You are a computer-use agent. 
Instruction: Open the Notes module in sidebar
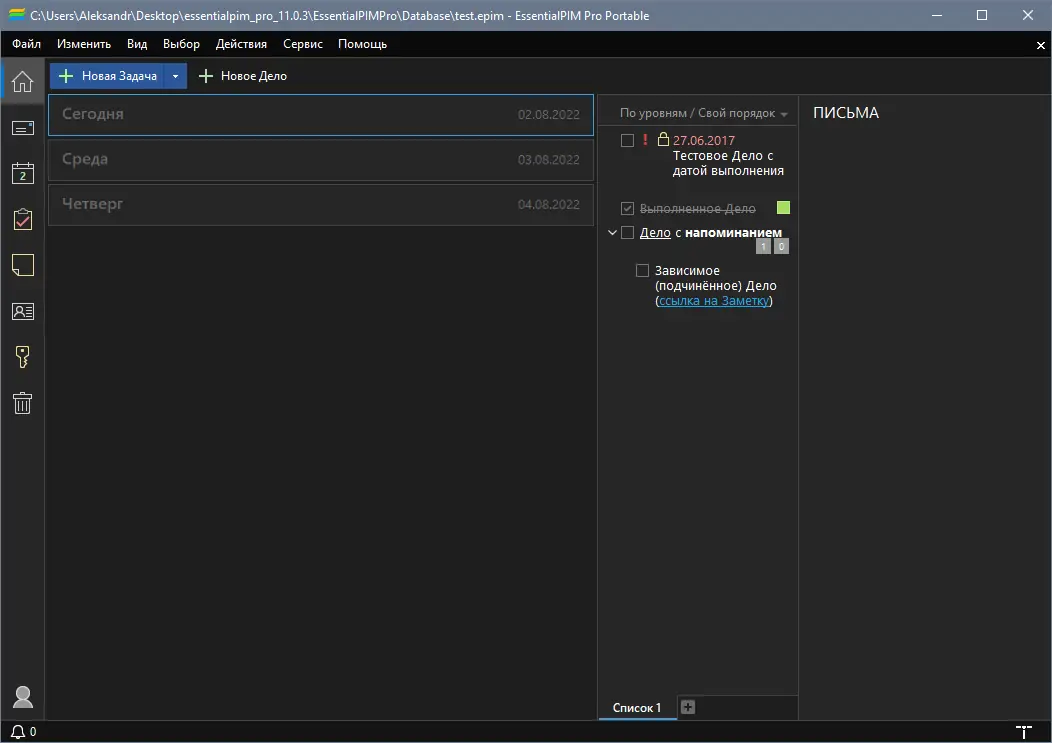pos(22,265)
